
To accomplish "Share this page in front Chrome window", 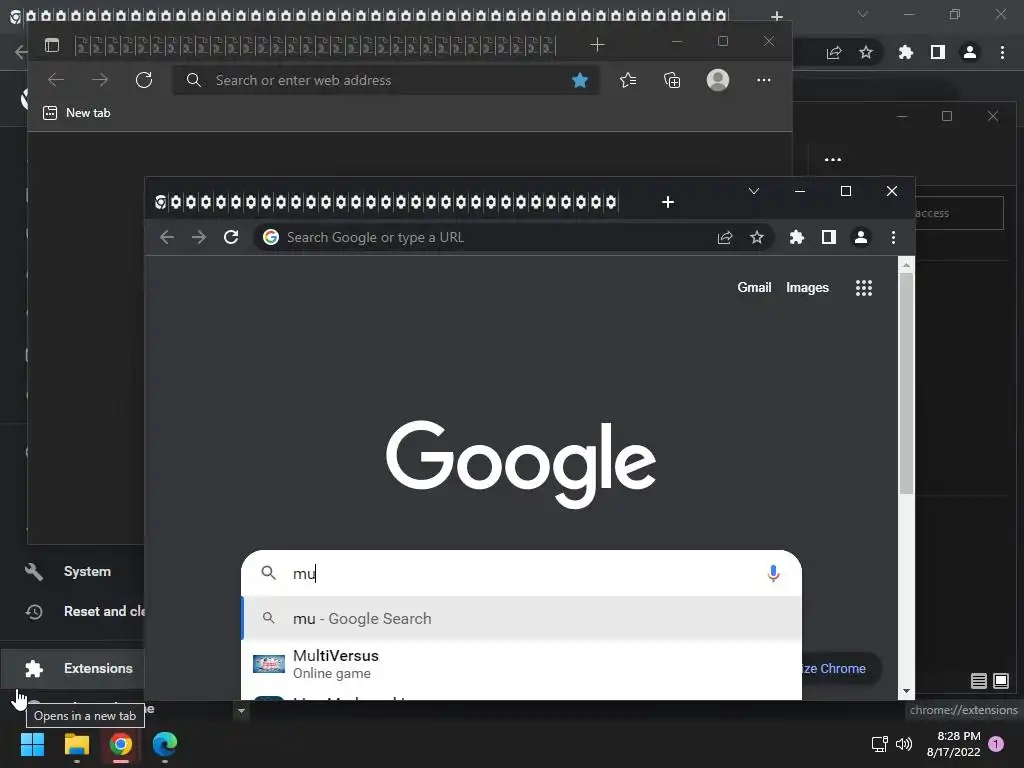I will pyautogui.click(x=725, y=238).
